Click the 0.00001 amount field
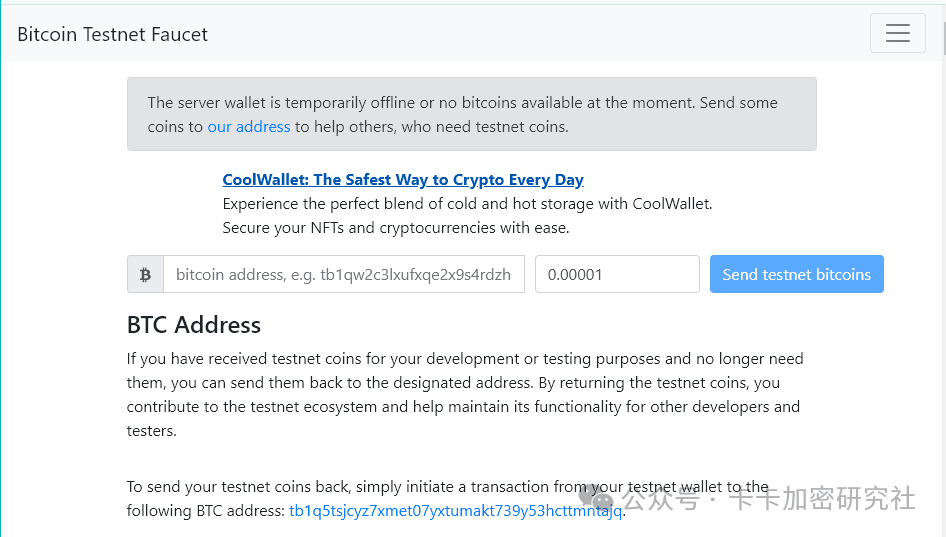This screenshot has width=946, height=537. coord(616,274)
